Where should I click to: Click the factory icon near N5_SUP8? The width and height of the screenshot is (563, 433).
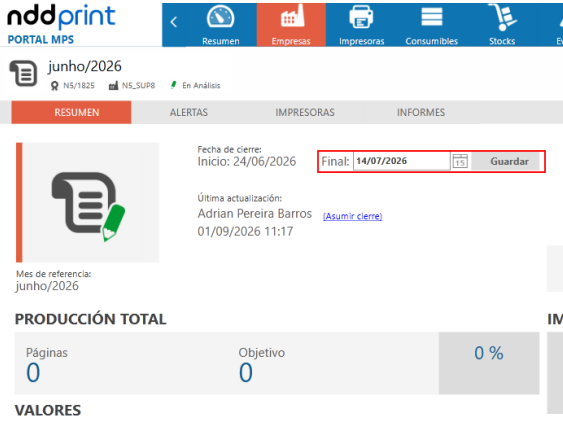(x=113, y=86)
